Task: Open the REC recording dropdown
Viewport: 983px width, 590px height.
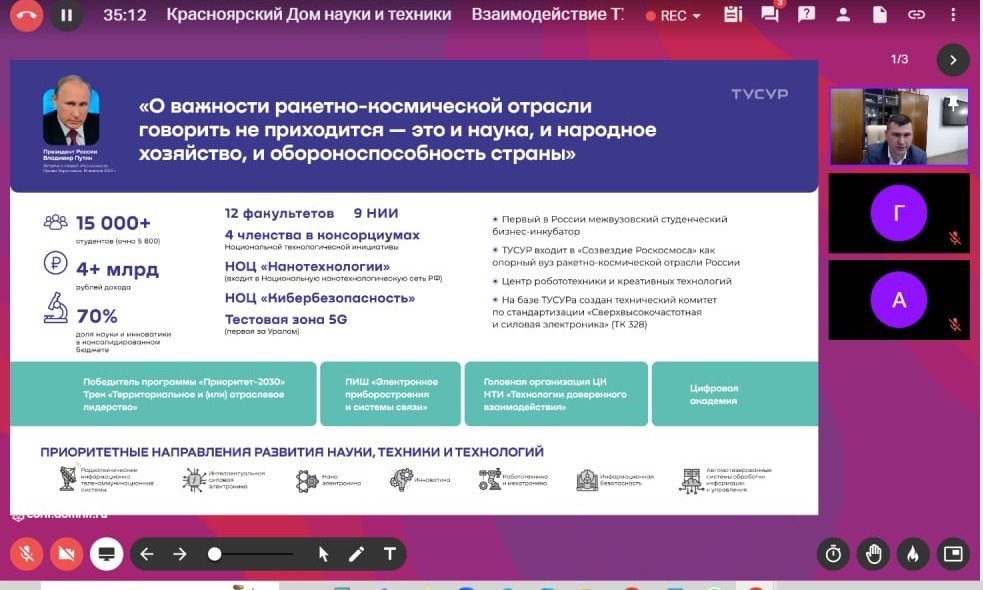Action: (673, 16)
